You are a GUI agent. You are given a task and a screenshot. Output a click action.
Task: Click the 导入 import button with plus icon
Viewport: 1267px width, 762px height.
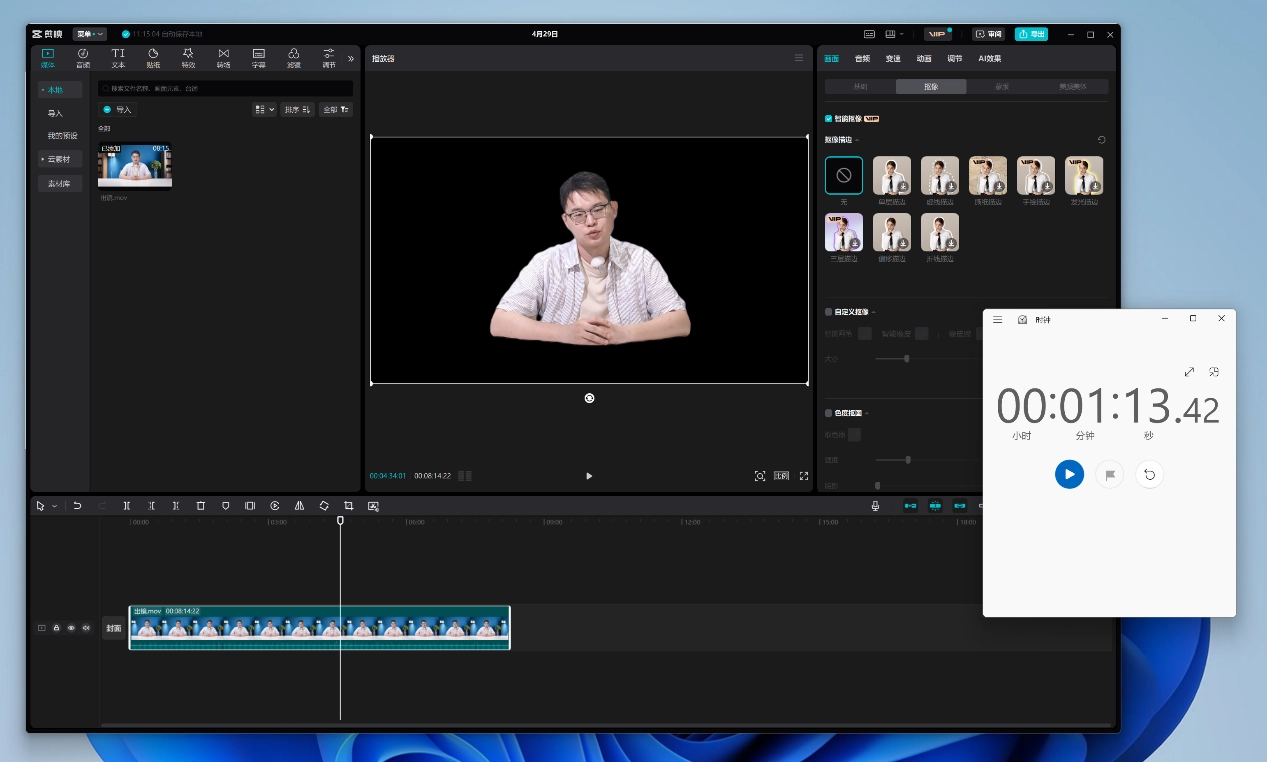coord(117,110)
